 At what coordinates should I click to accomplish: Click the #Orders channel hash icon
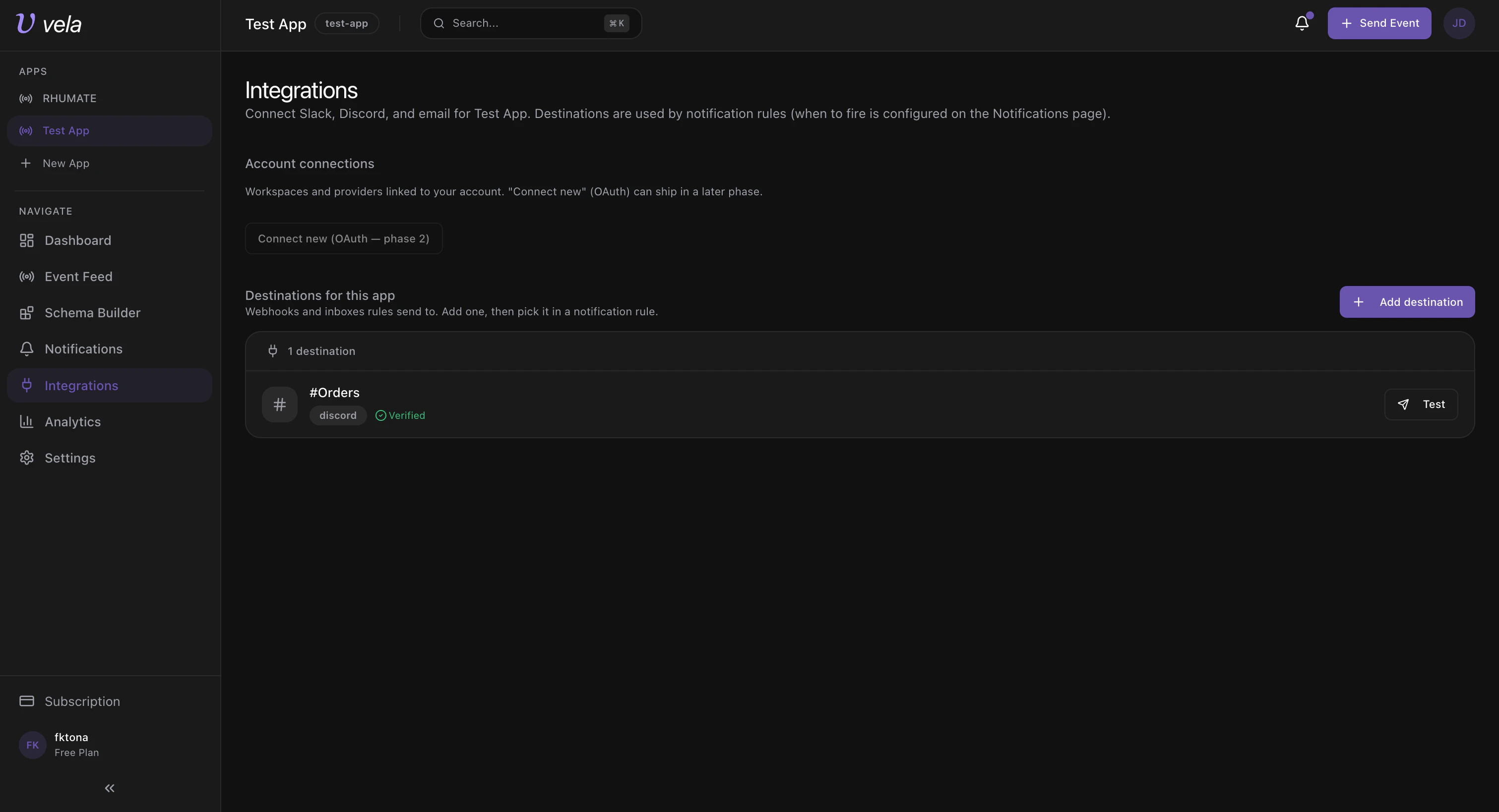[x=280, y=404]
